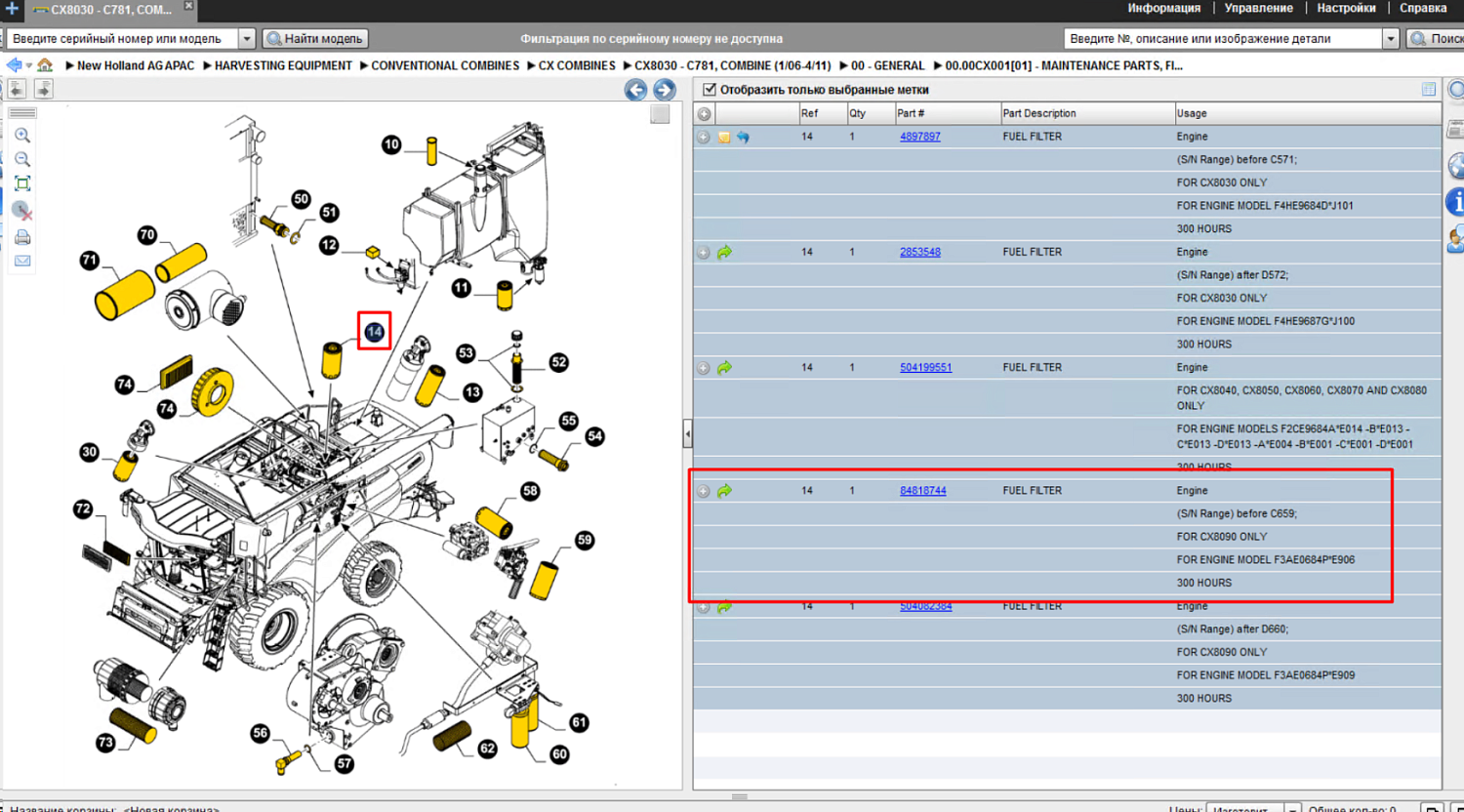Select callout 60 in the diagram
1464x812 pixels.
coord(559,754)
